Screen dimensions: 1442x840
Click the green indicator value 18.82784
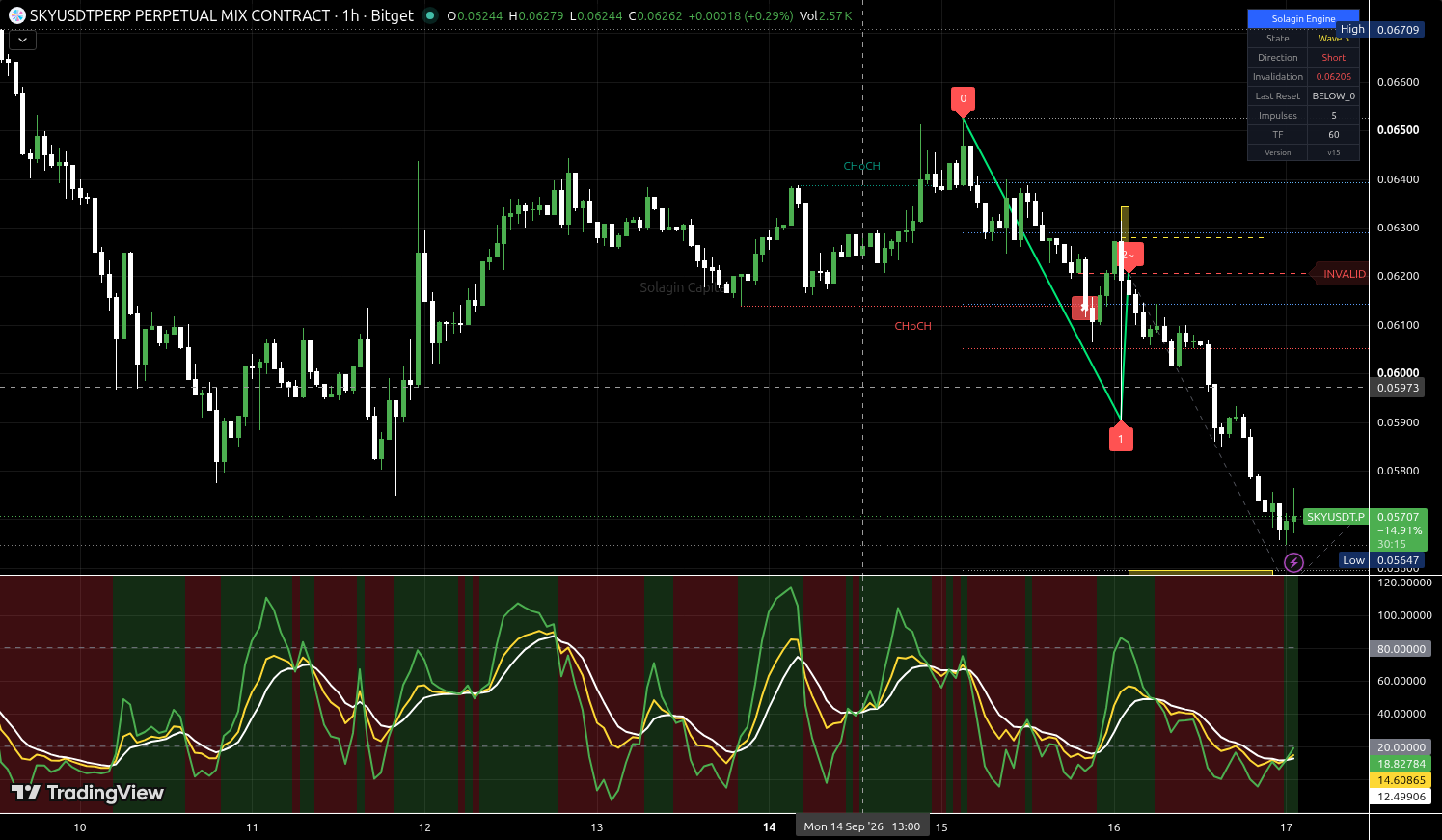1401,764
